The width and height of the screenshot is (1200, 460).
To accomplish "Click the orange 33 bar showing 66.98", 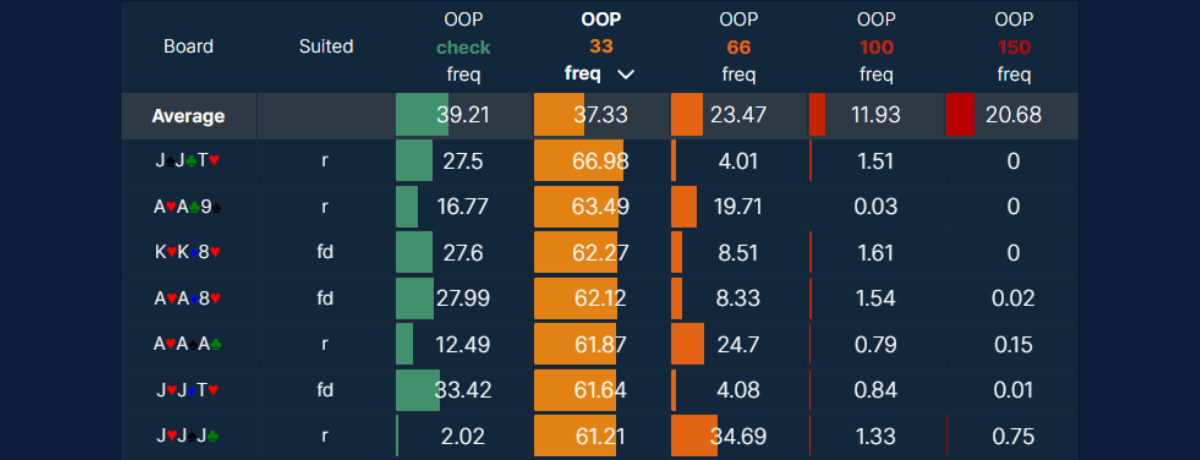I will (578, 161).
